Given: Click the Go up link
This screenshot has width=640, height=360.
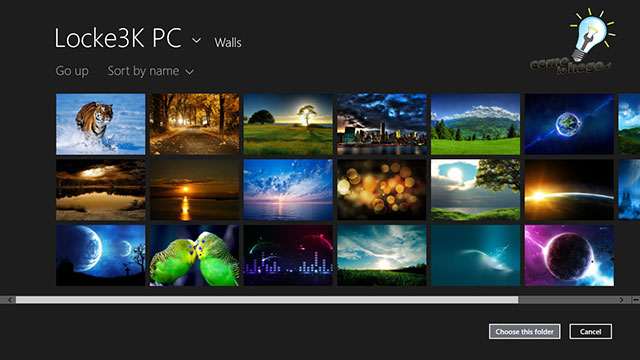Looking at the screenshot, I should (72, 71).
